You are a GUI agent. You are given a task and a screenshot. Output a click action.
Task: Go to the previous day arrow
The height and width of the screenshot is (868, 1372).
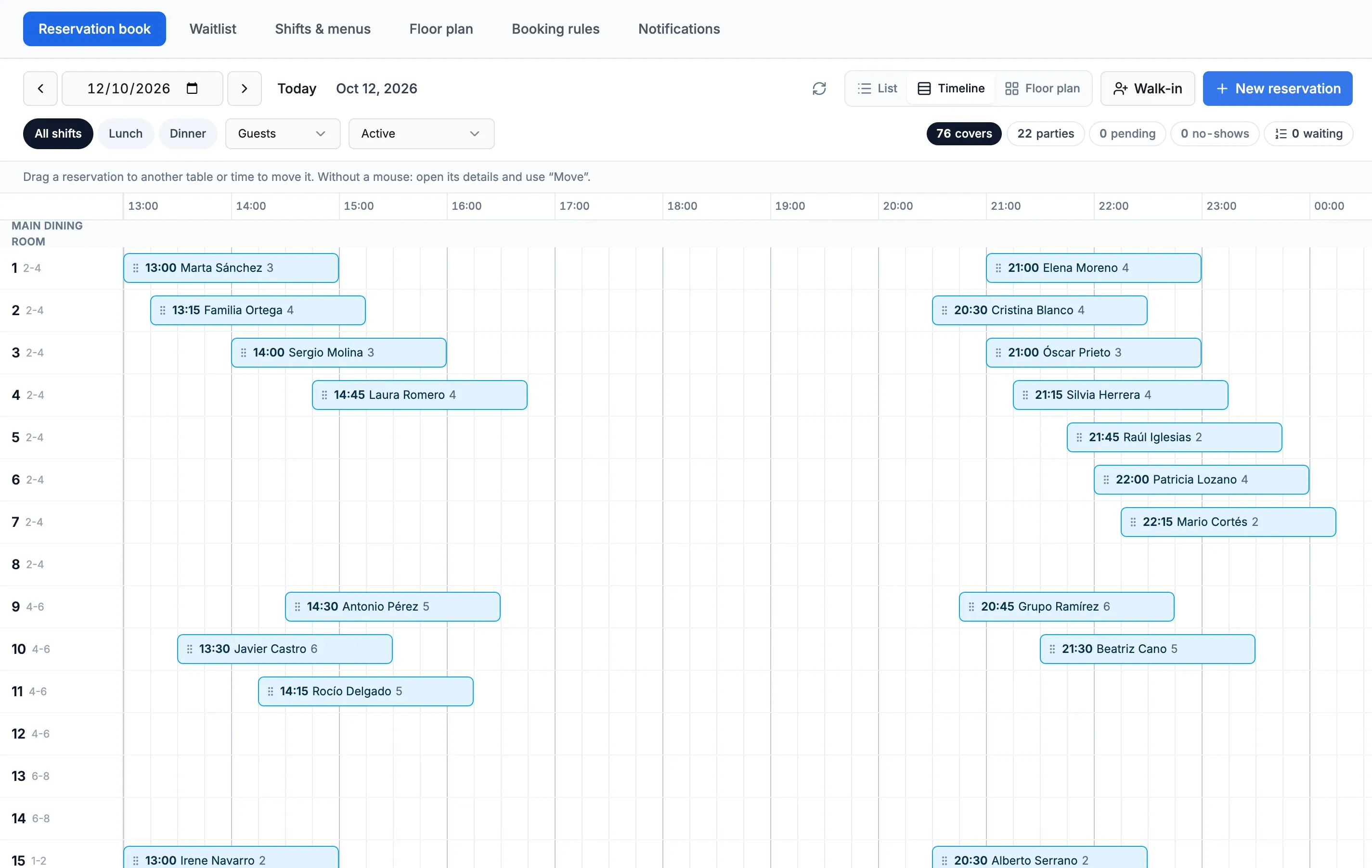pos(40,88)
